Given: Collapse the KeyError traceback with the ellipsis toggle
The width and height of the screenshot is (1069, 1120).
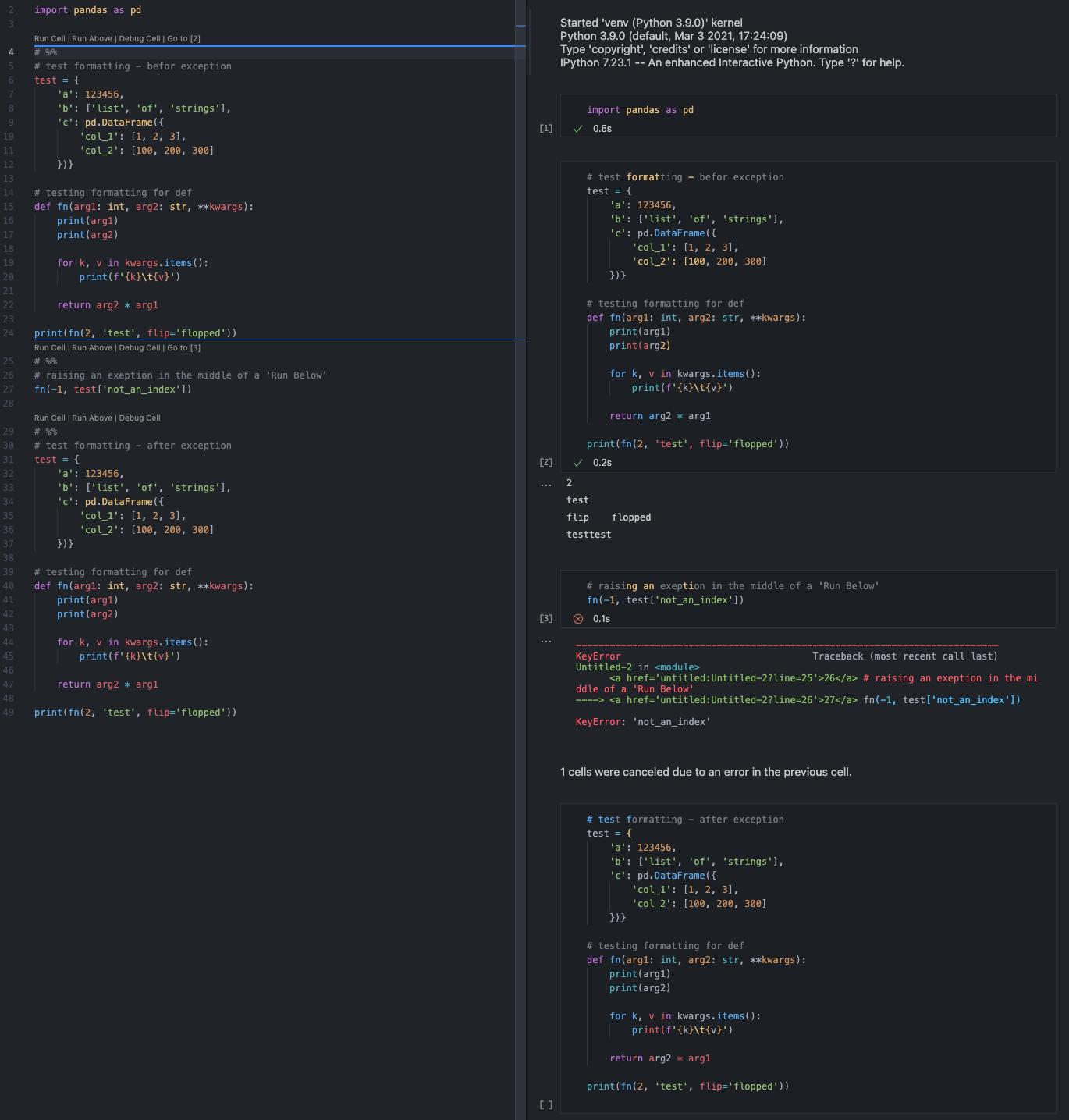Looking at the screenshot, I should coord(546,640).
